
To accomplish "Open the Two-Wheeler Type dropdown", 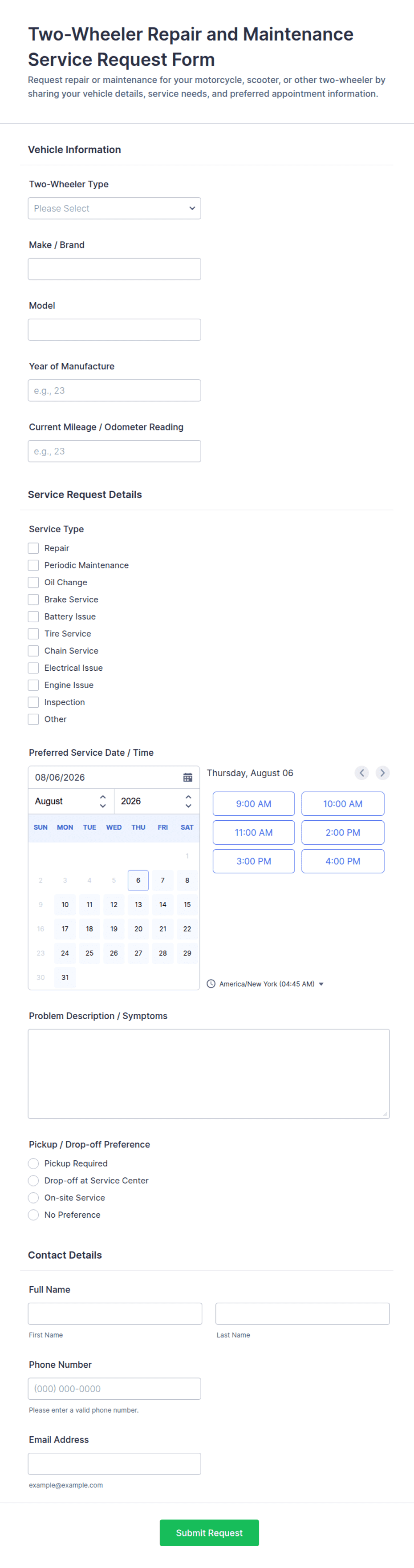I will [x=114, y=208].
